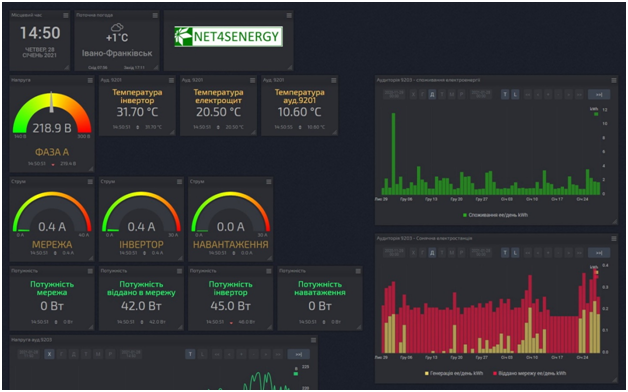
Task: Click the cloud weather icon above +1°C
Action: tap(117, 28)
